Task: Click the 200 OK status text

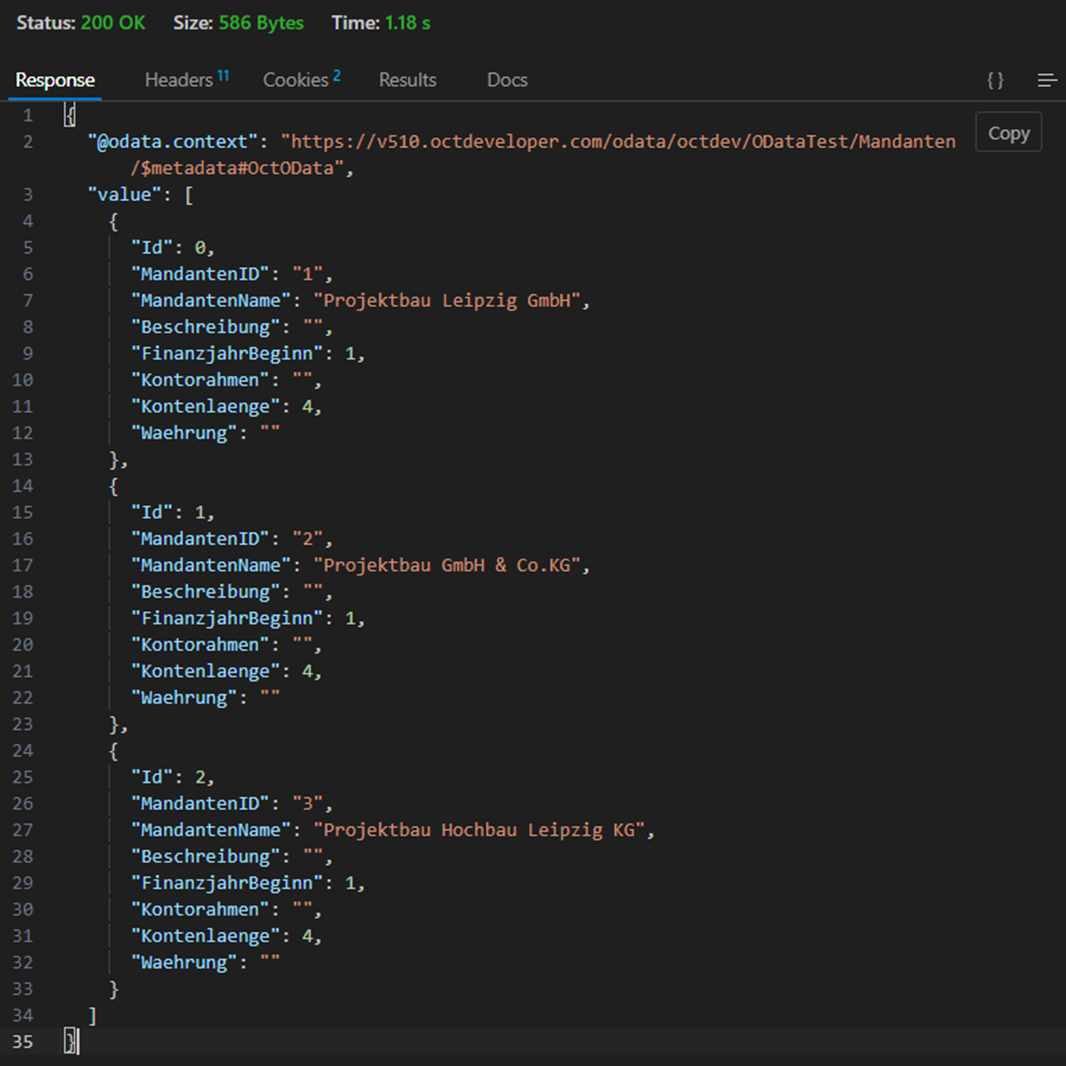Action: tap(113, 23)
